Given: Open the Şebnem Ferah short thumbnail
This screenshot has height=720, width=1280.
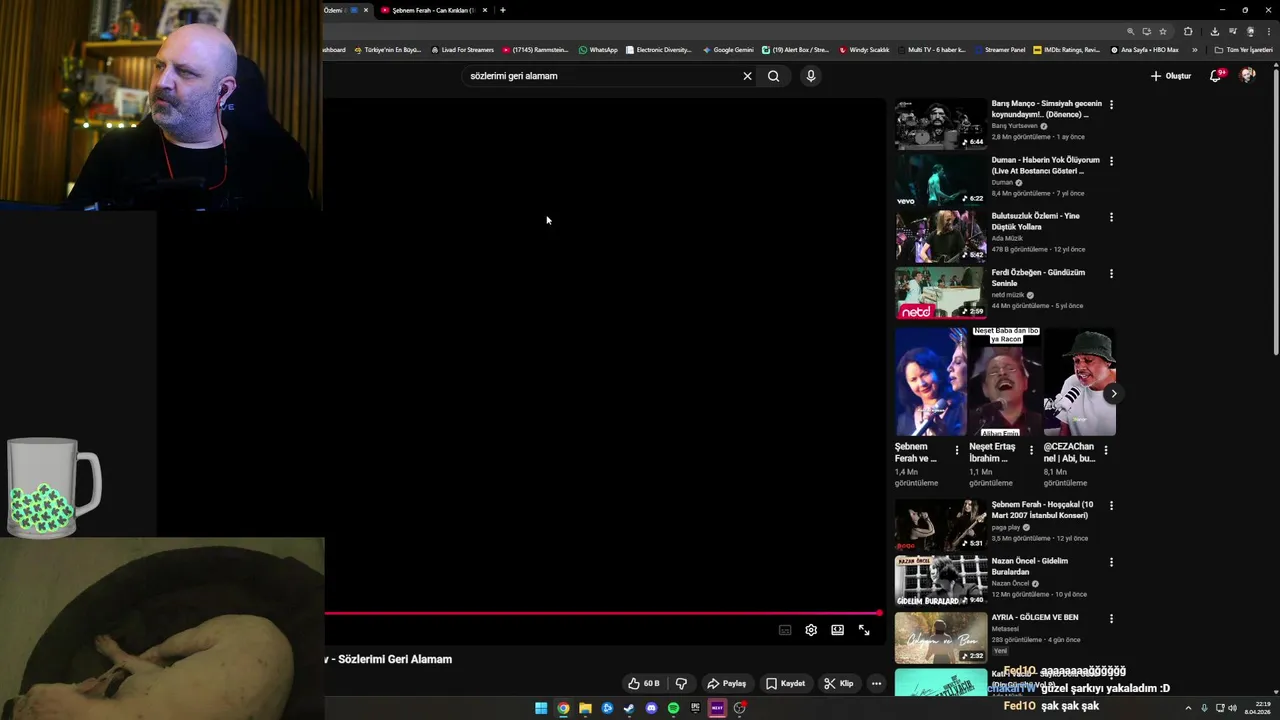Looking at the screenshot, I should (x=930, y=382).
